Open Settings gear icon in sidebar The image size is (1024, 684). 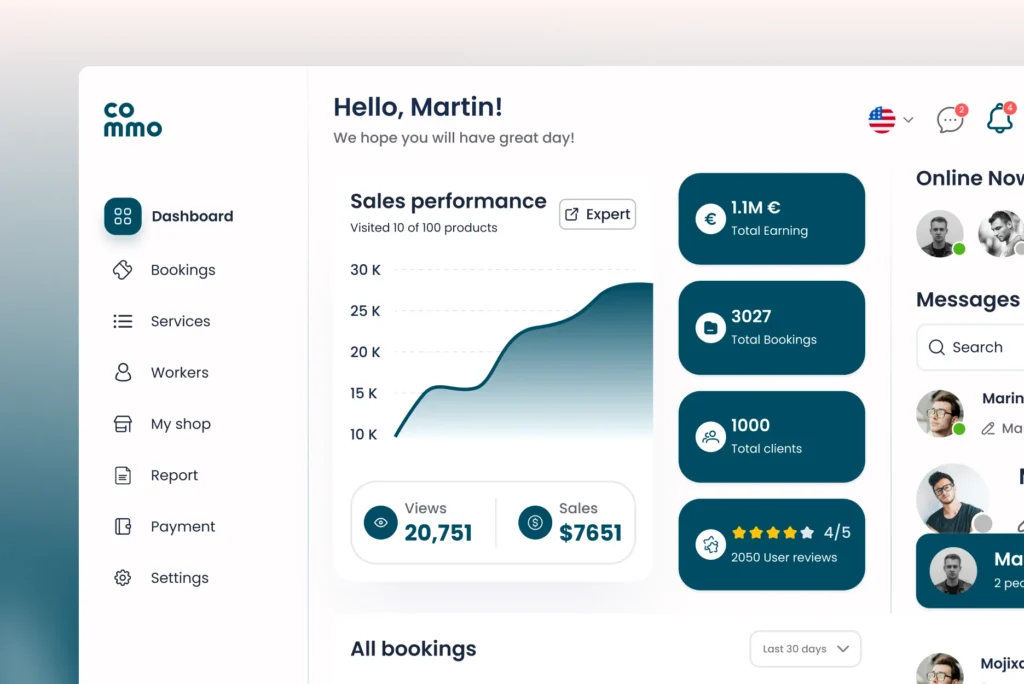tap(123, 578)
